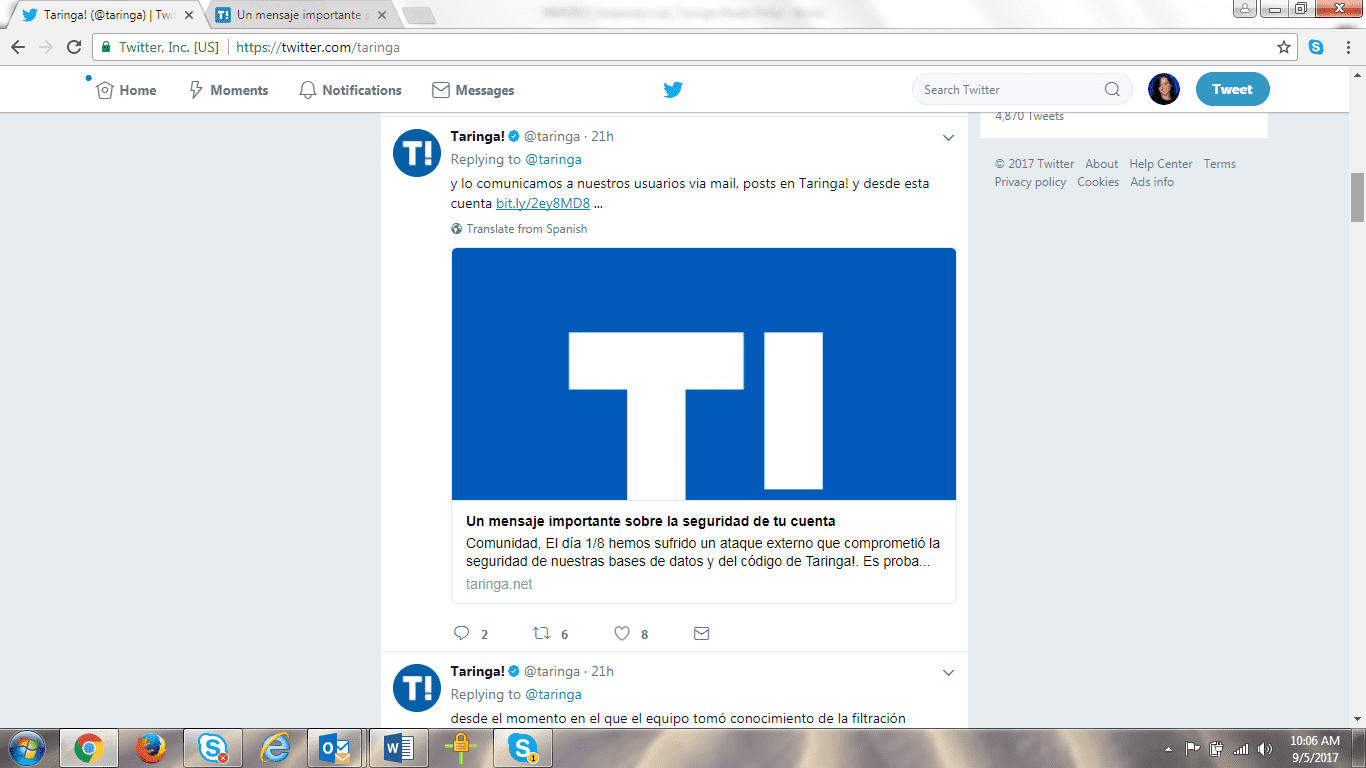Retweet the Taringa security tweet
The height and width of the screenshot is (768, 1366).
coord(541,633)
